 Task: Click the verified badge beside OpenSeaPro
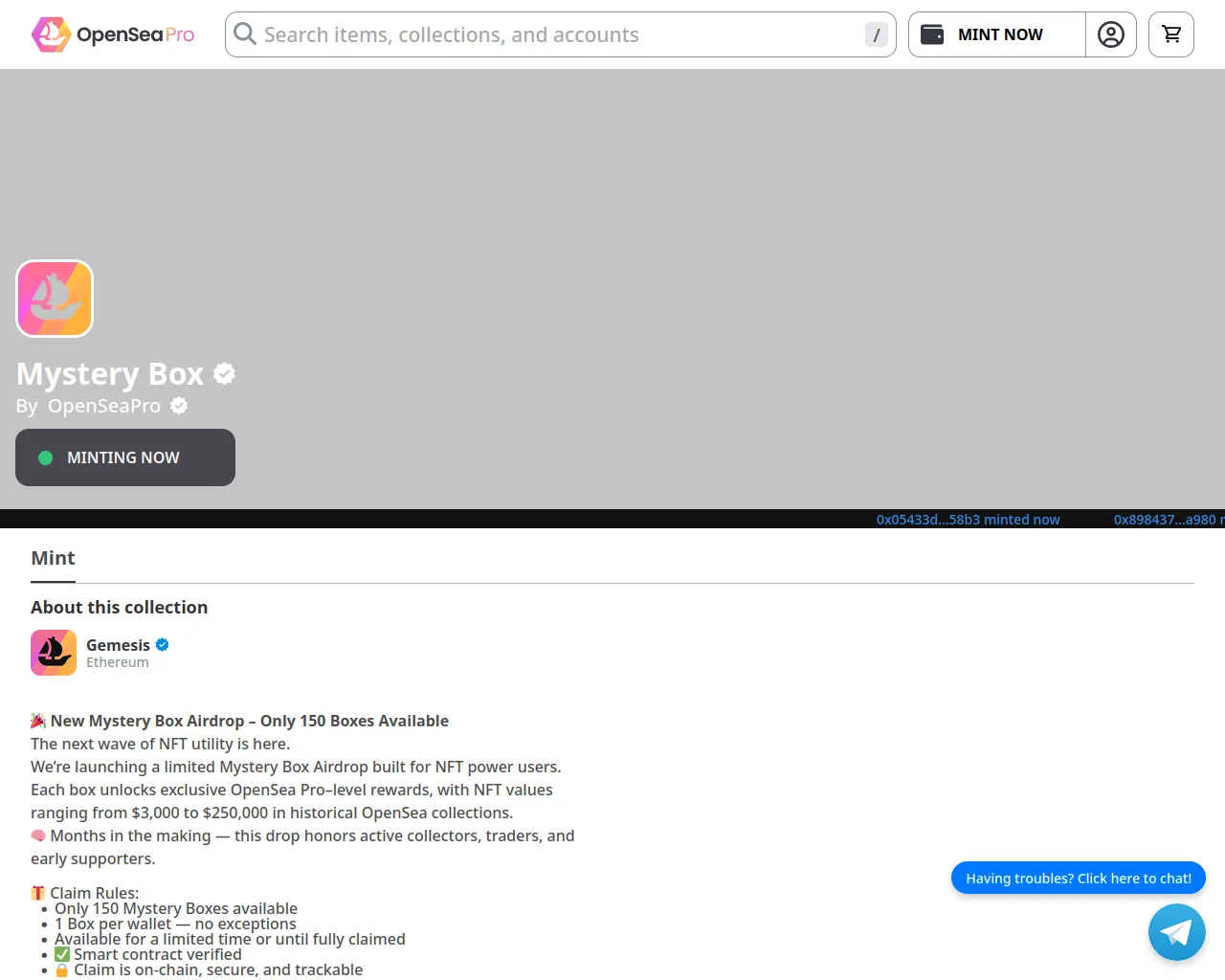(179, 406)
